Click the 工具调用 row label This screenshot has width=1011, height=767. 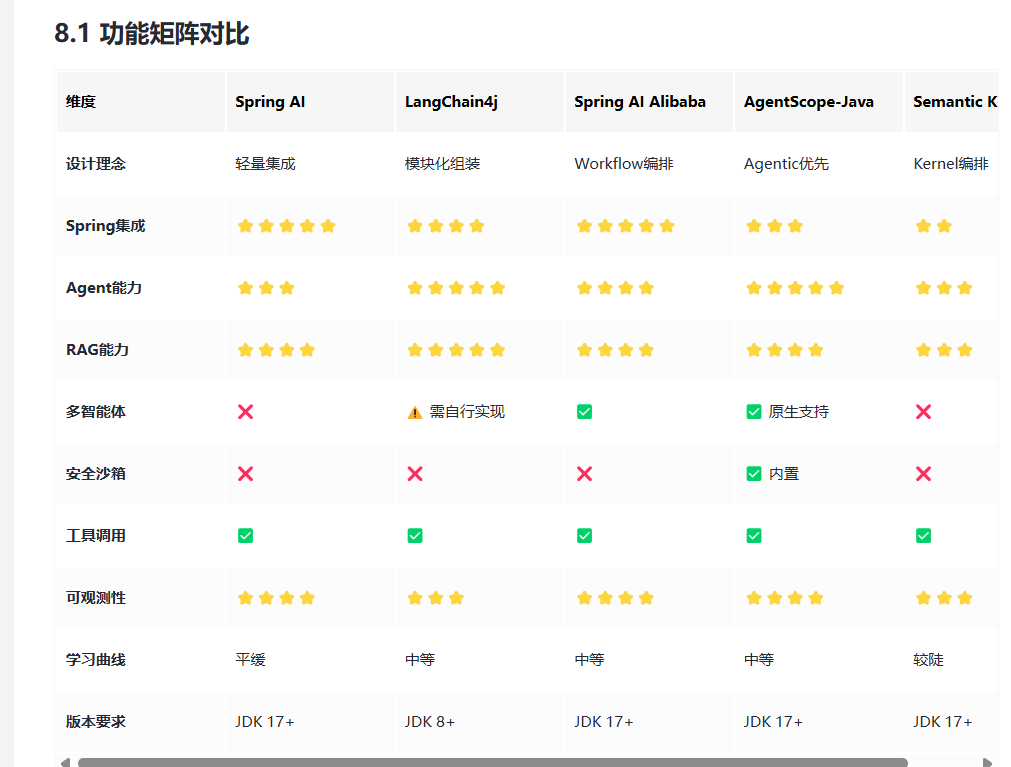click(x=95, y=536)
